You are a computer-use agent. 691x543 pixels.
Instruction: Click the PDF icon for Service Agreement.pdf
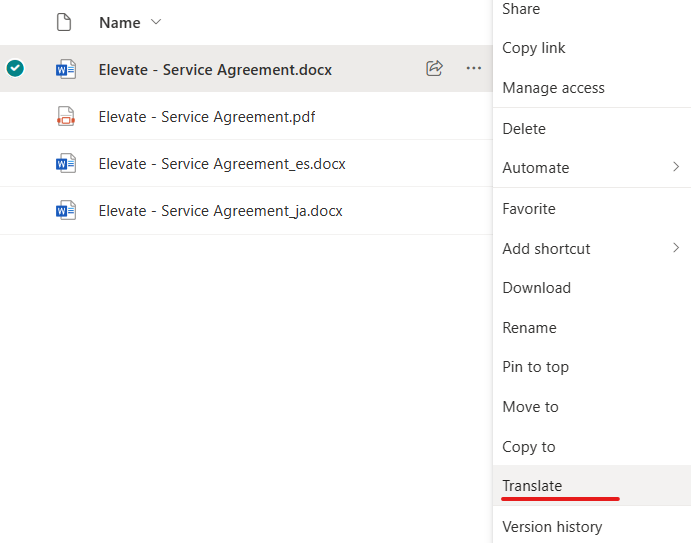(66, 116)
